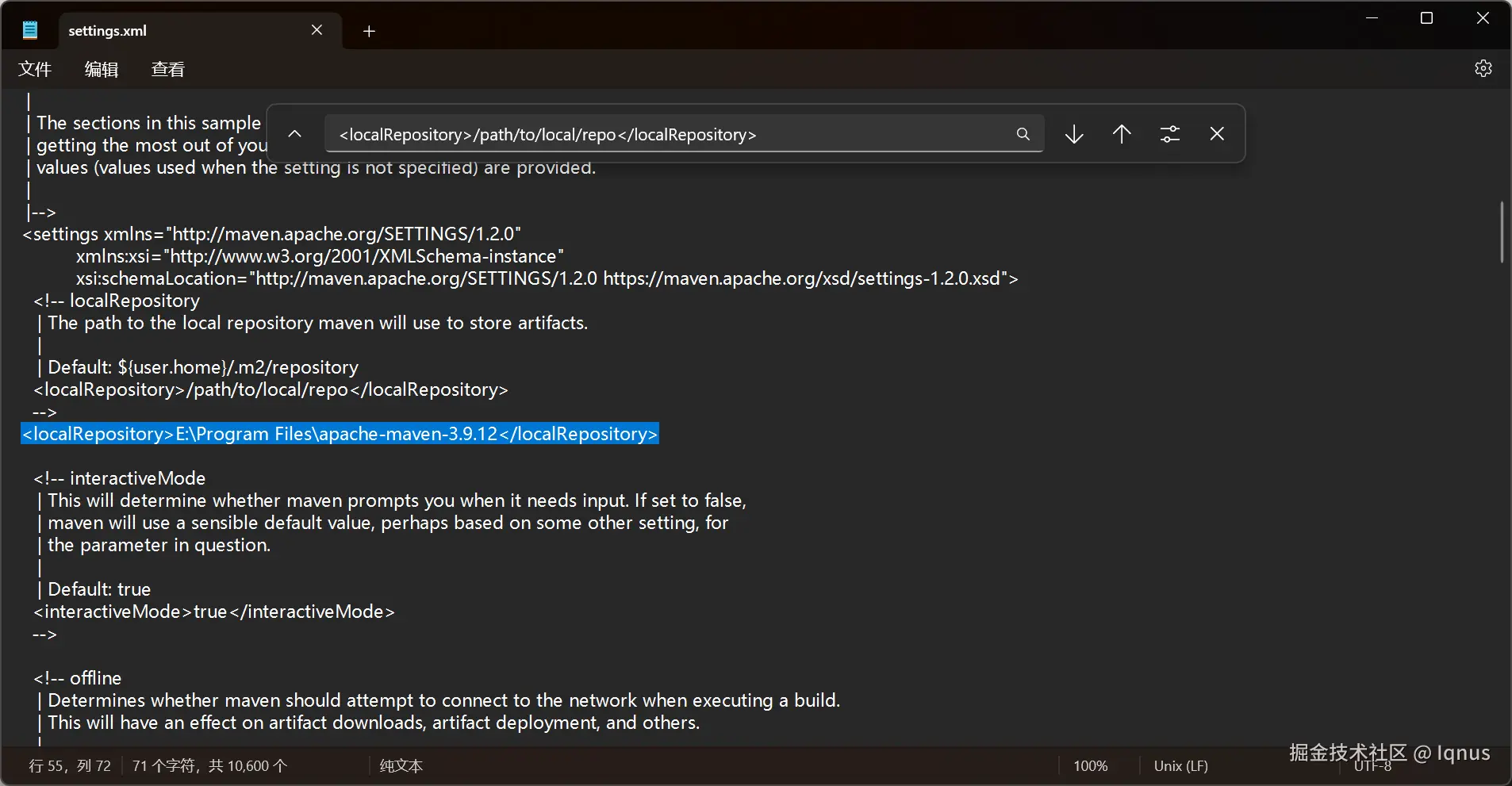Click the 'Default: true' comment line
Image resolution: width=1512 pixels, height=786 pixels.
pyautogui.click(x=94, y=589)
